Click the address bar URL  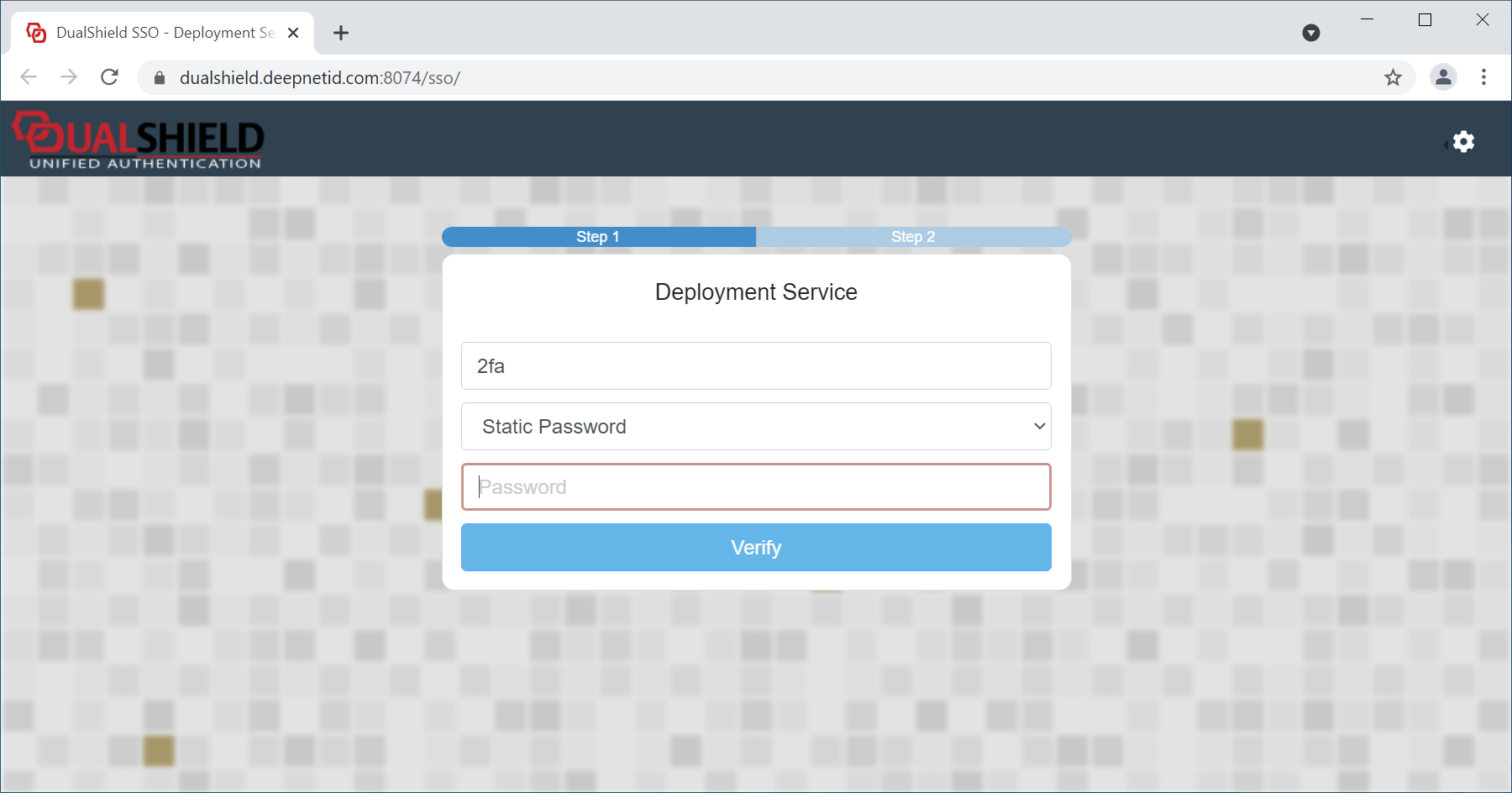319,78
